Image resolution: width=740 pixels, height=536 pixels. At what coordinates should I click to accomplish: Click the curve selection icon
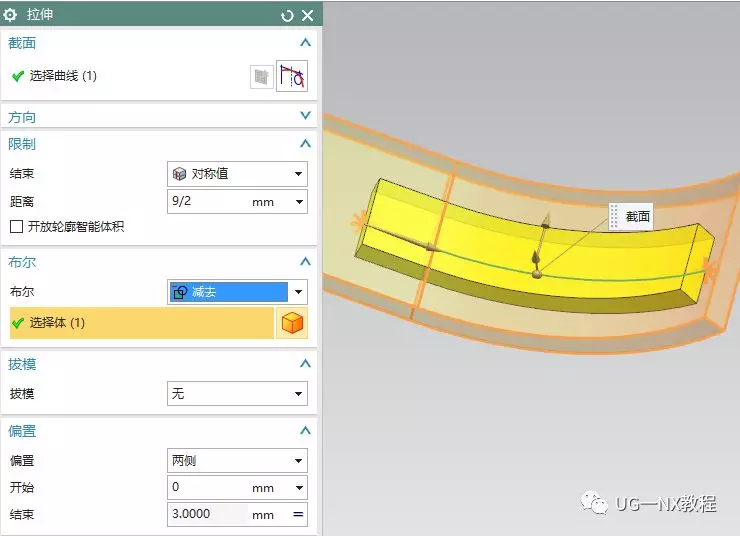click(x=292, y=77)
